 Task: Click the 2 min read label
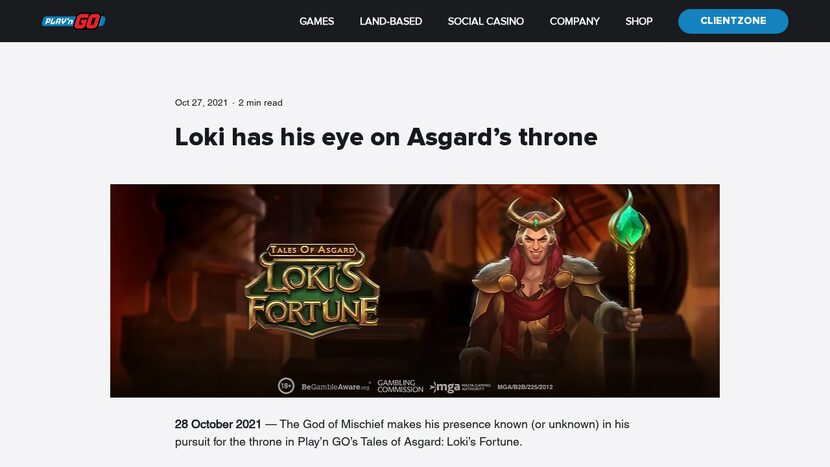[261, 103]
